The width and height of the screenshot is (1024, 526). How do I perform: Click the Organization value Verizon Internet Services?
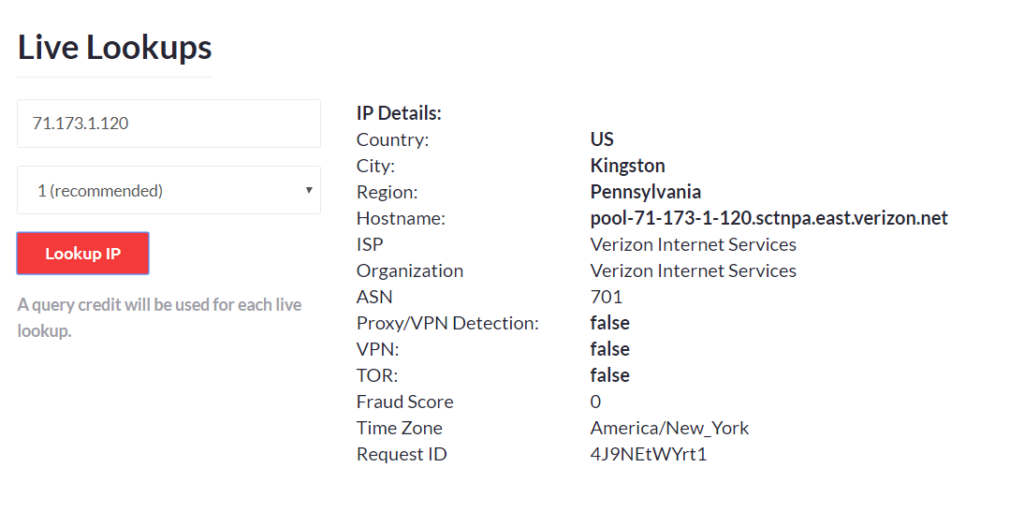pos(693,271)
